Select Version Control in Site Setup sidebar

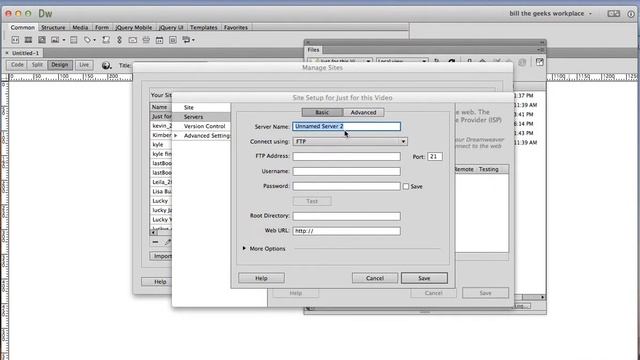coord(204,126)
